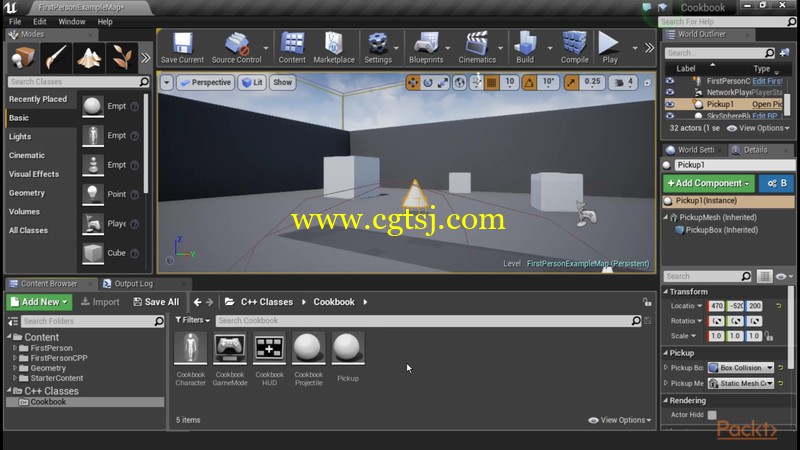Toggle the Actor Hidden checkbox
This screenshot has width=800, height=450.
712,415
